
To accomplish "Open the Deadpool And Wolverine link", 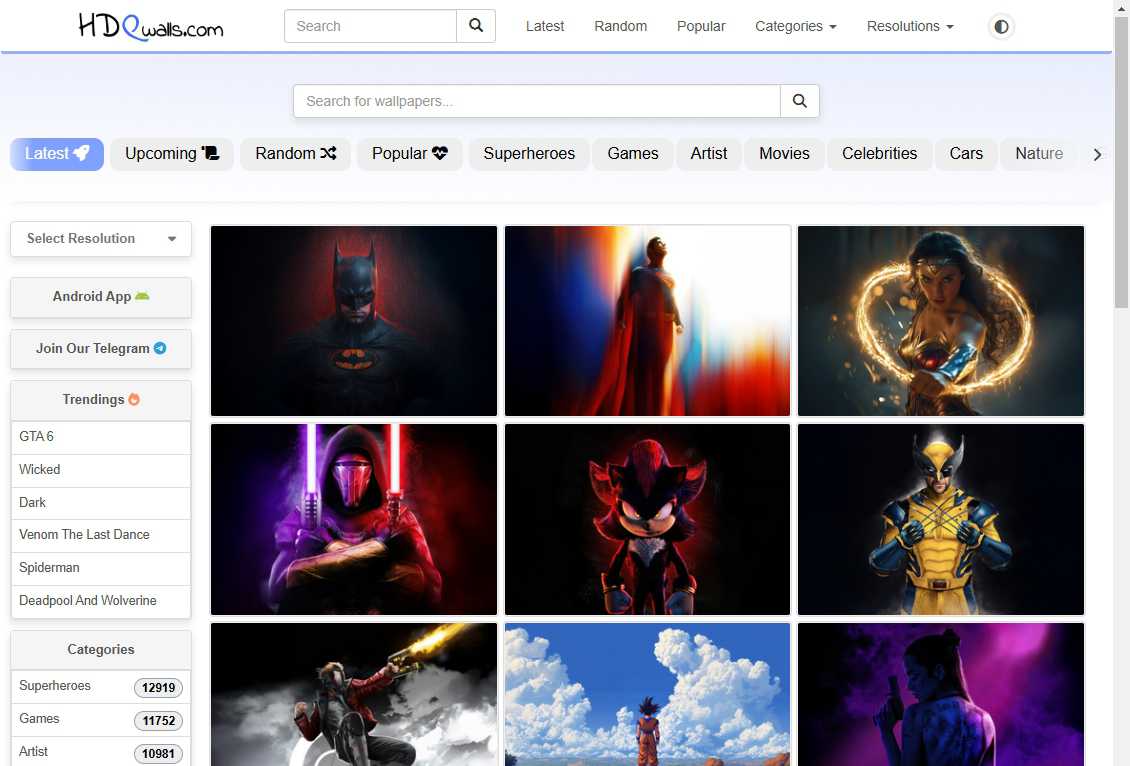I will point(101,601).
